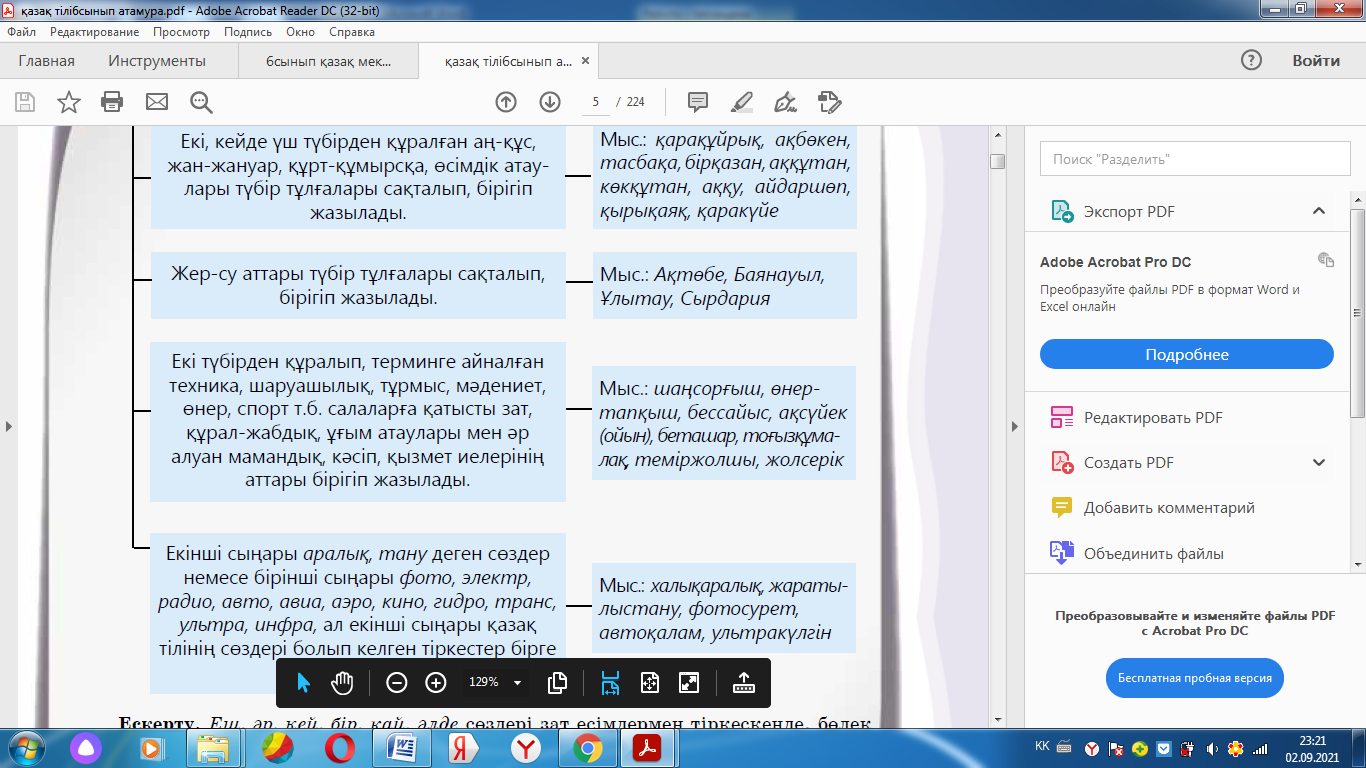Go to previous page arrow
Image resolution: width=1366 pixels, height=768 pixels.
506,102
